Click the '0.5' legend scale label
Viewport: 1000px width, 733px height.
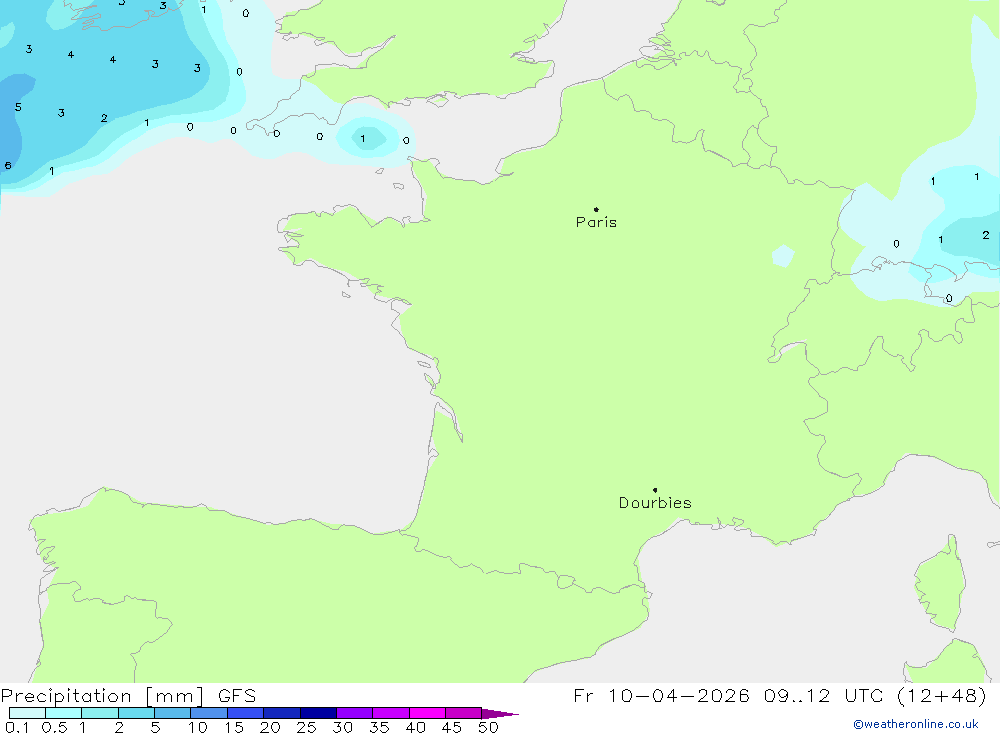click(x=54, y=727)
